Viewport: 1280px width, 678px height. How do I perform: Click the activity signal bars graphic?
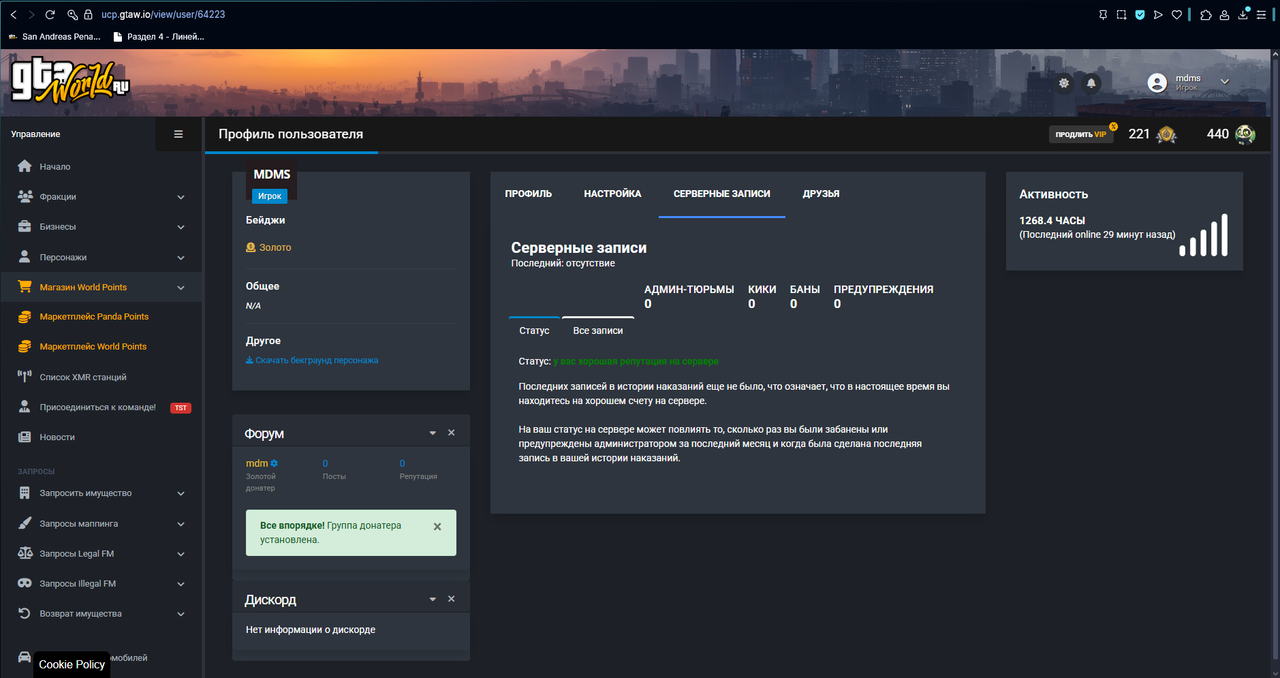pos(1203,235)
